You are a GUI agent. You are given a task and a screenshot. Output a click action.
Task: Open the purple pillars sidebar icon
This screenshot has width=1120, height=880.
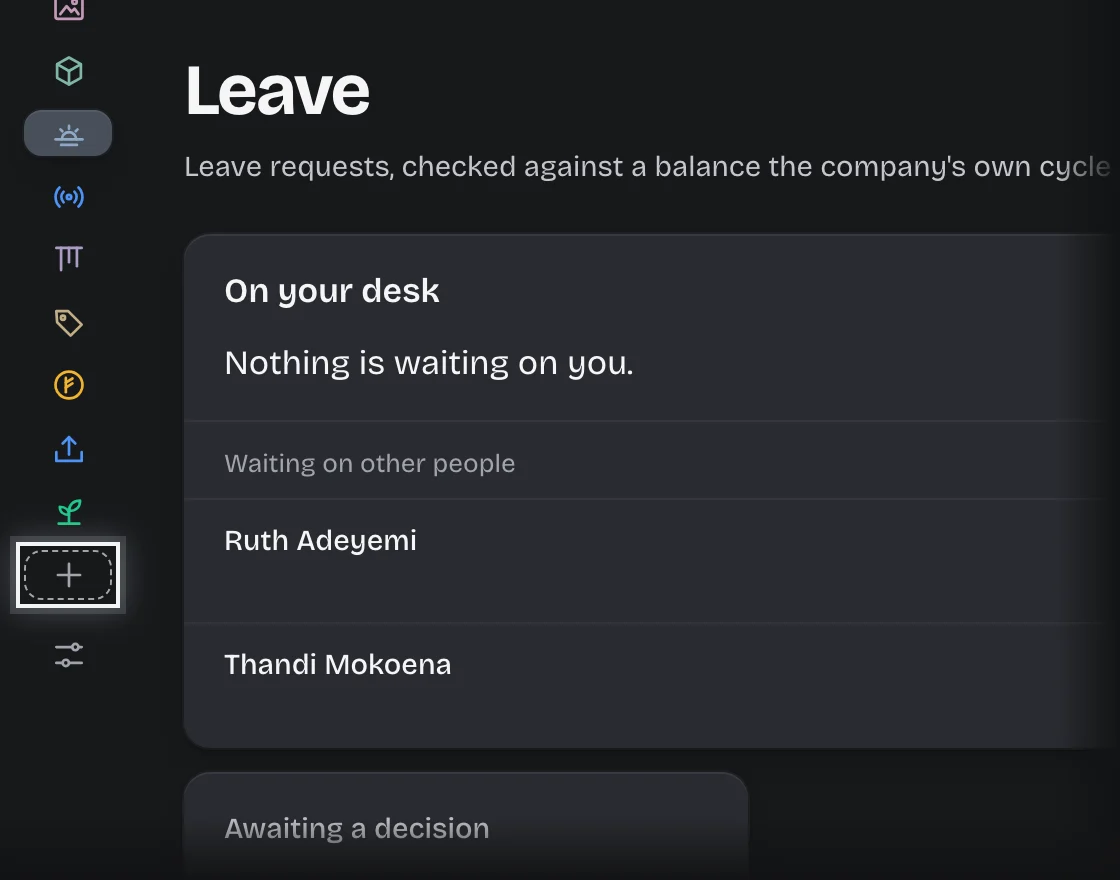tap(69, 259)
